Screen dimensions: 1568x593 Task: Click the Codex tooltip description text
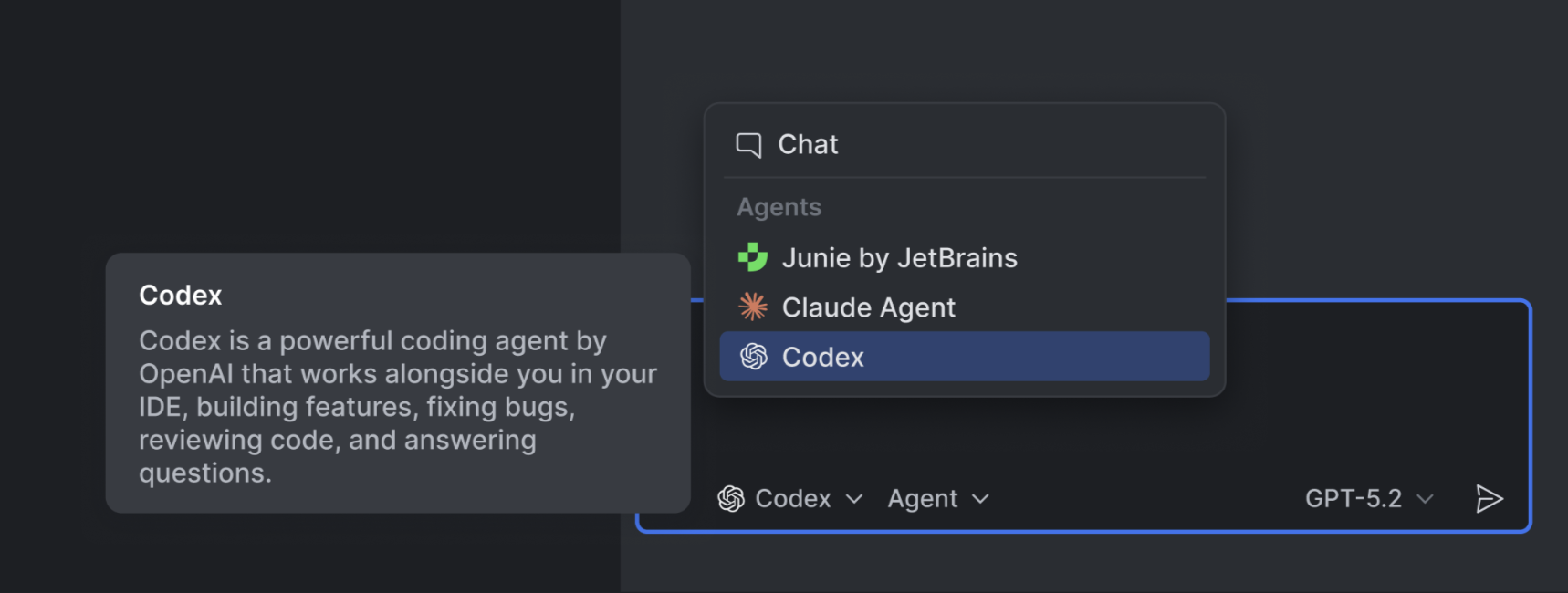click(397, 407)
